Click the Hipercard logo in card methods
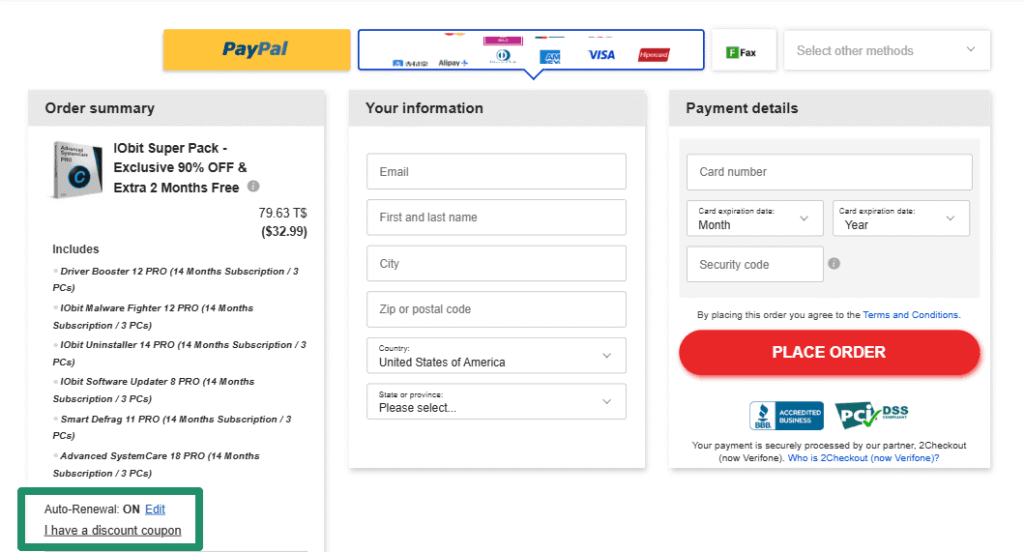This screenshot has height=552, width=1024. 654,55
